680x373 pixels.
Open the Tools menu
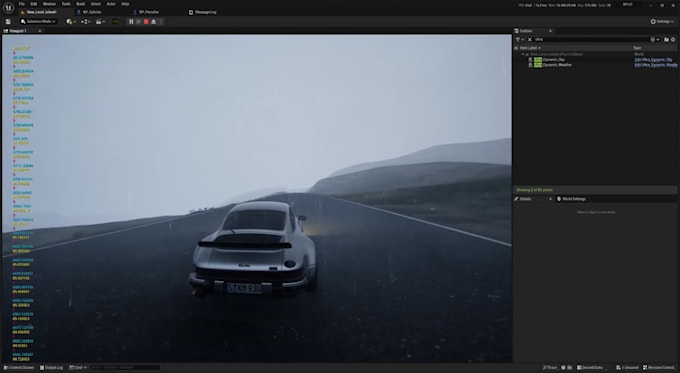(66, 4)
